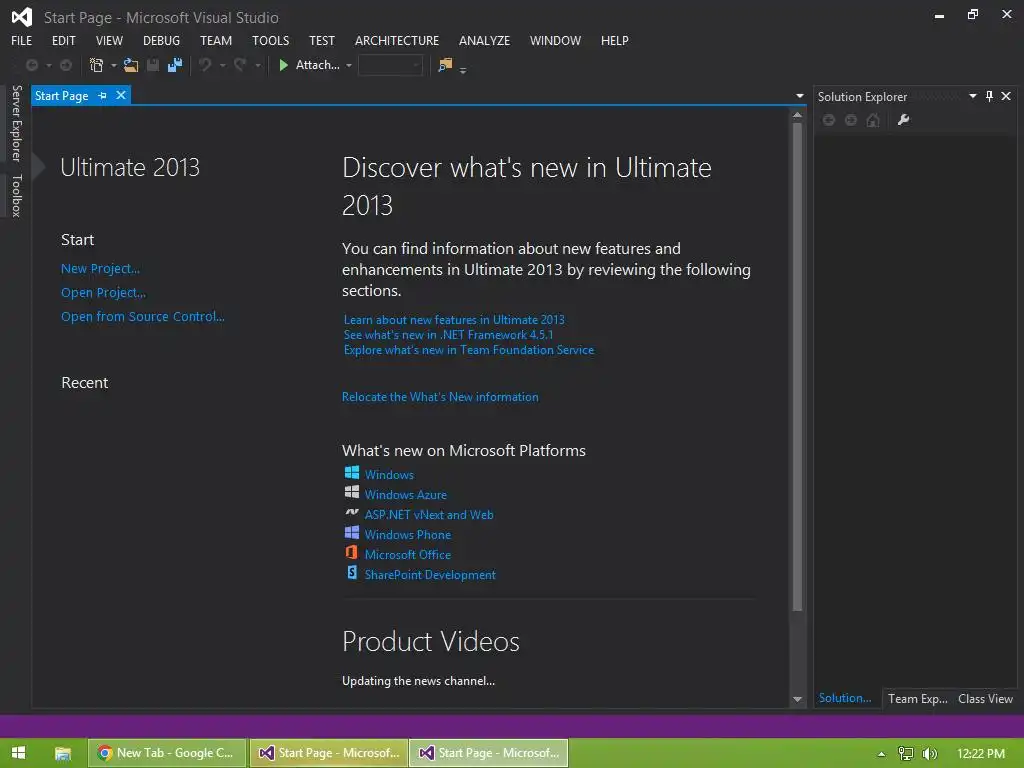The image size is (1024, 768).
Task: Open File Explorer from the taskbar
Action: pos(63,754)
